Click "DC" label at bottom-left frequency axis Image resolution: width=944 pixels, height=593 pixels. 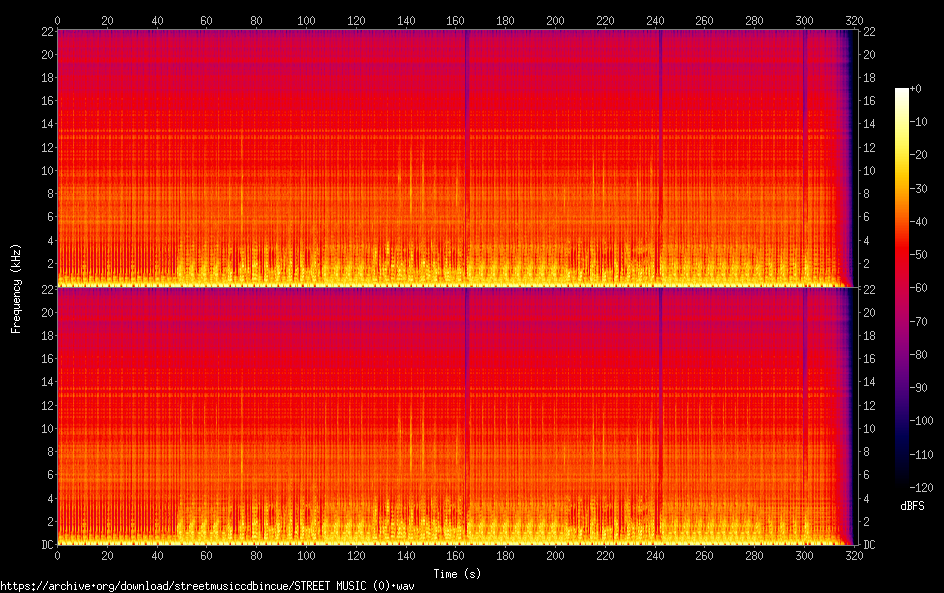click(48, 545)
